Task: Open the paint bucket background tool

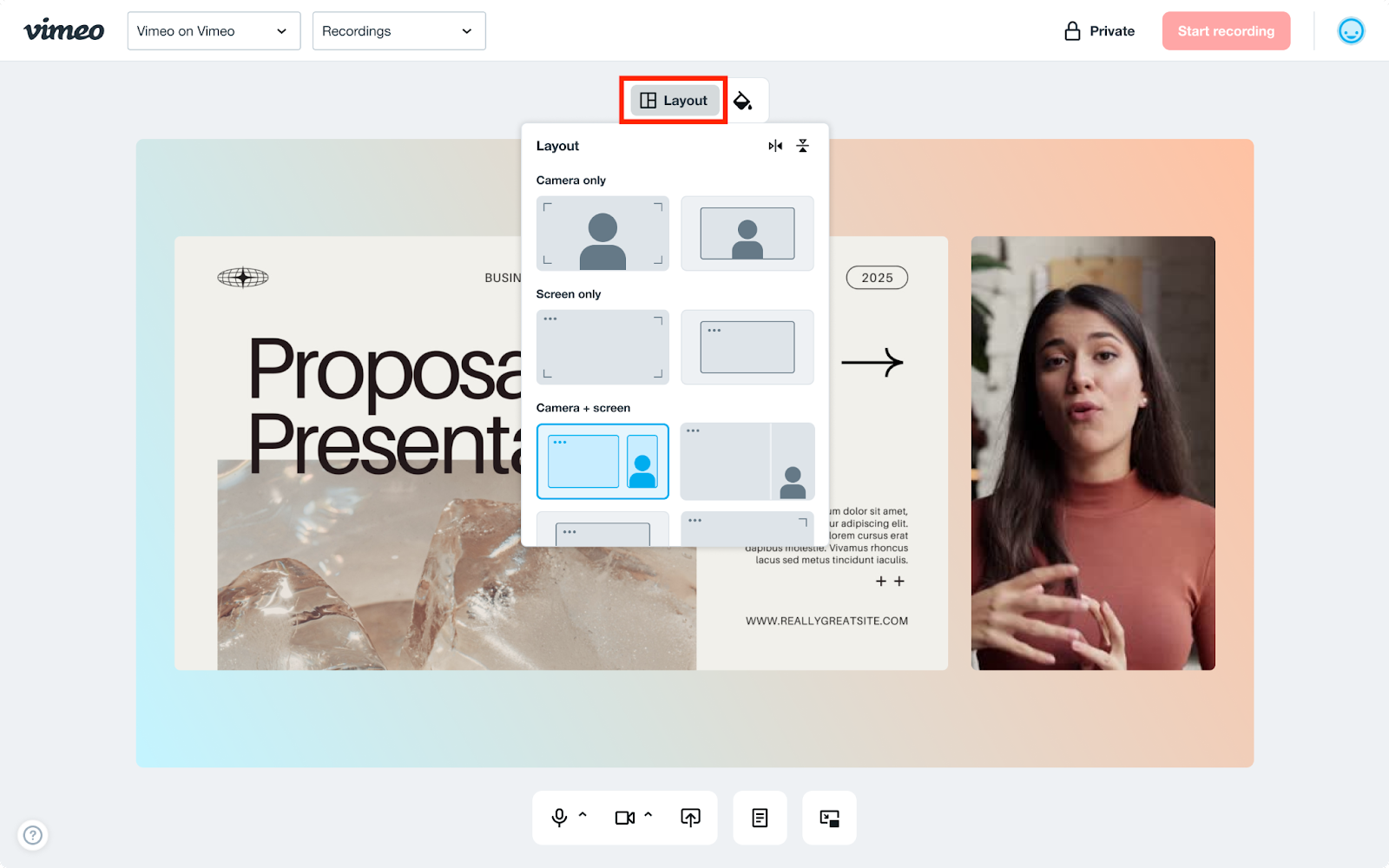Action: coord(742,101)
